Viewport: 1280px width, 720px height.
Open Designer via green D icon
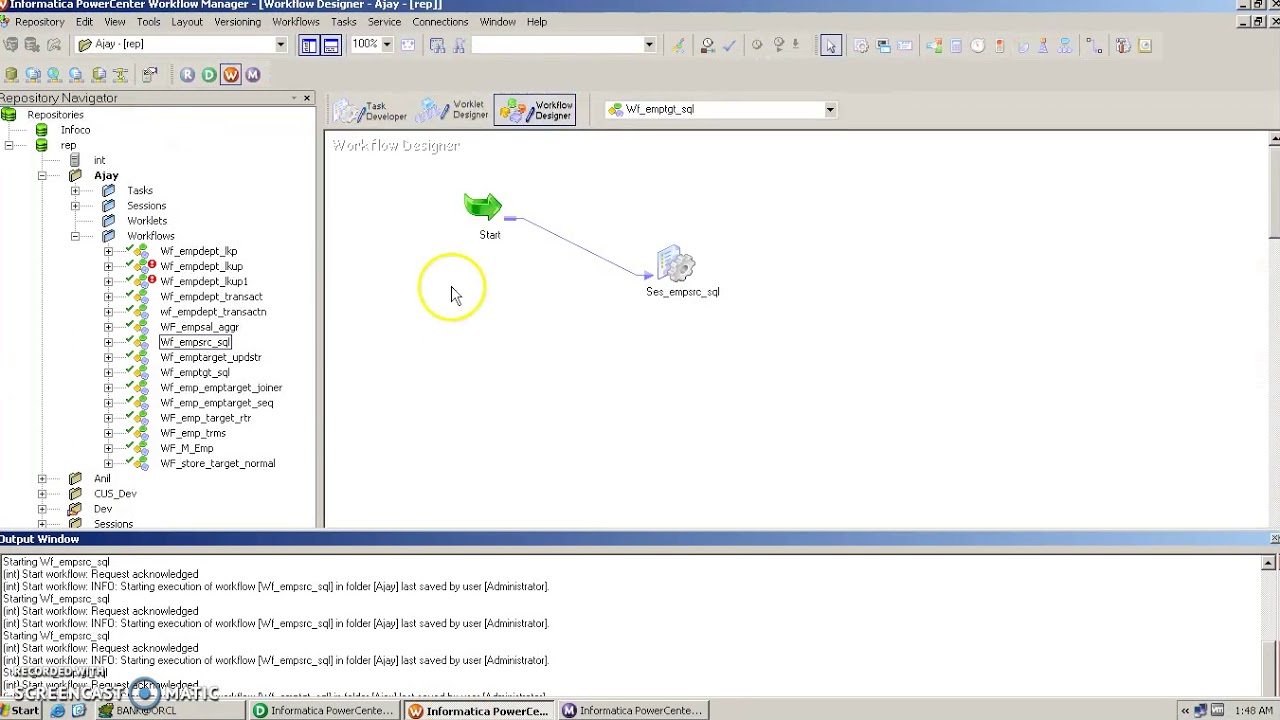209,75
